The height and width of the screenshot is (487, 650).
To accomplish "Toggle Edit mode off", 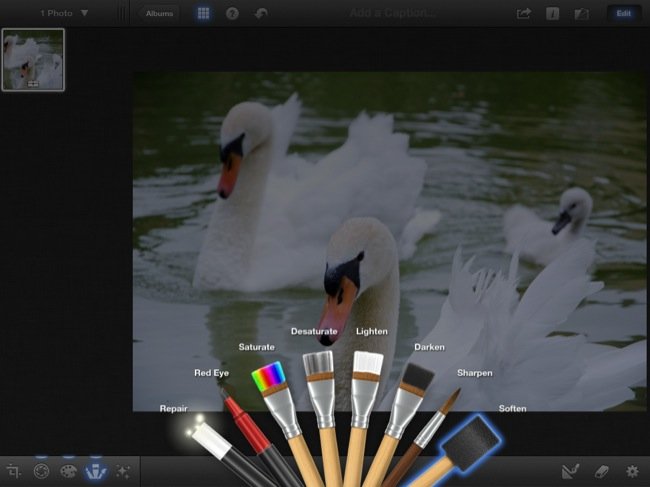I will tap(624, 14).
